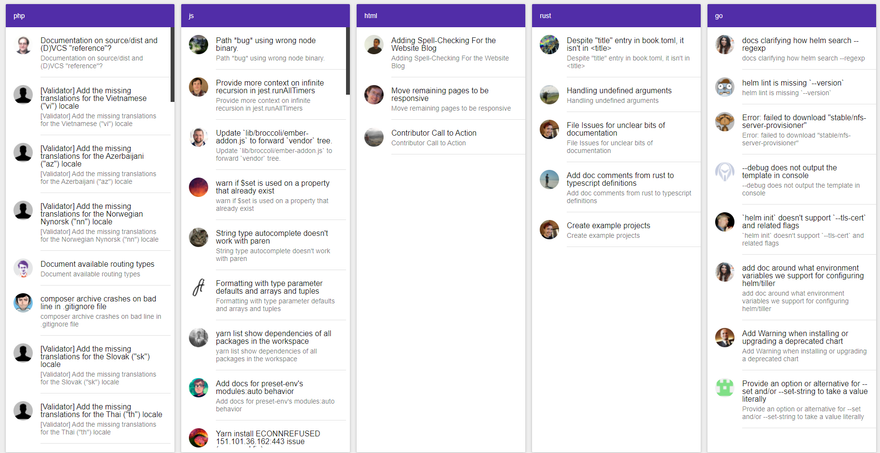Select the go column header
The width and height of the screenshot is (880, 453).
pyautogui.click(x=792, y=16)
